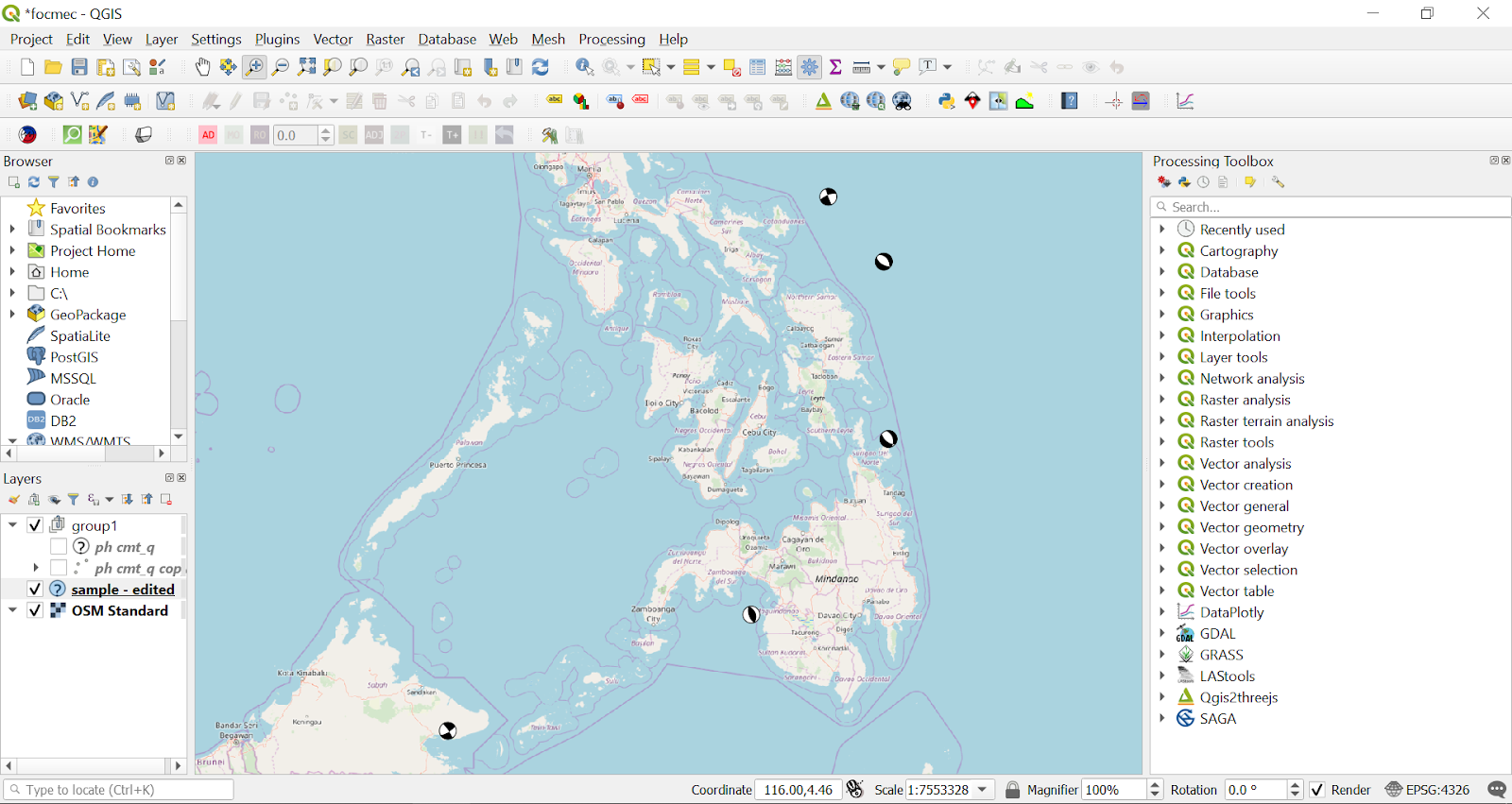Image resolution: width=1512 pixels, height=804 pixels.
Task: Select the sample - edited layer name
Action: tap(123, 590)
